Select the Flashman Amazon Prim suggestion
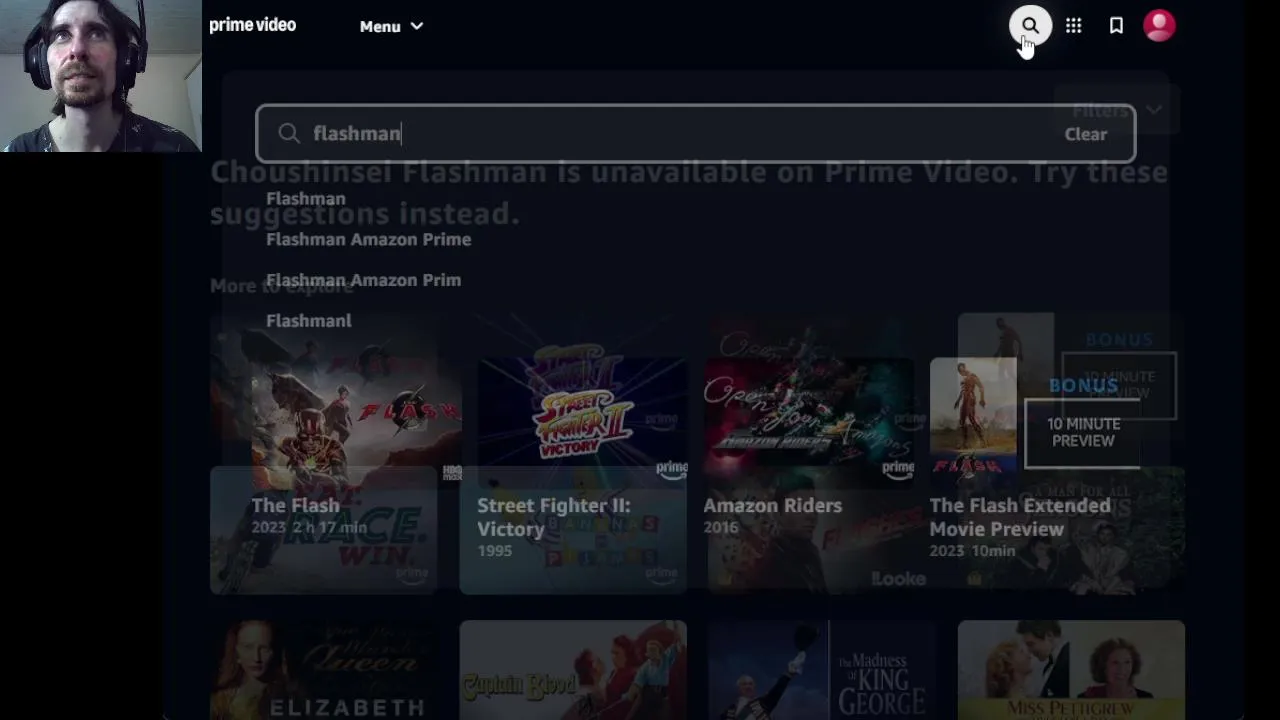1280x720 pixels. [x=363, y=280]
